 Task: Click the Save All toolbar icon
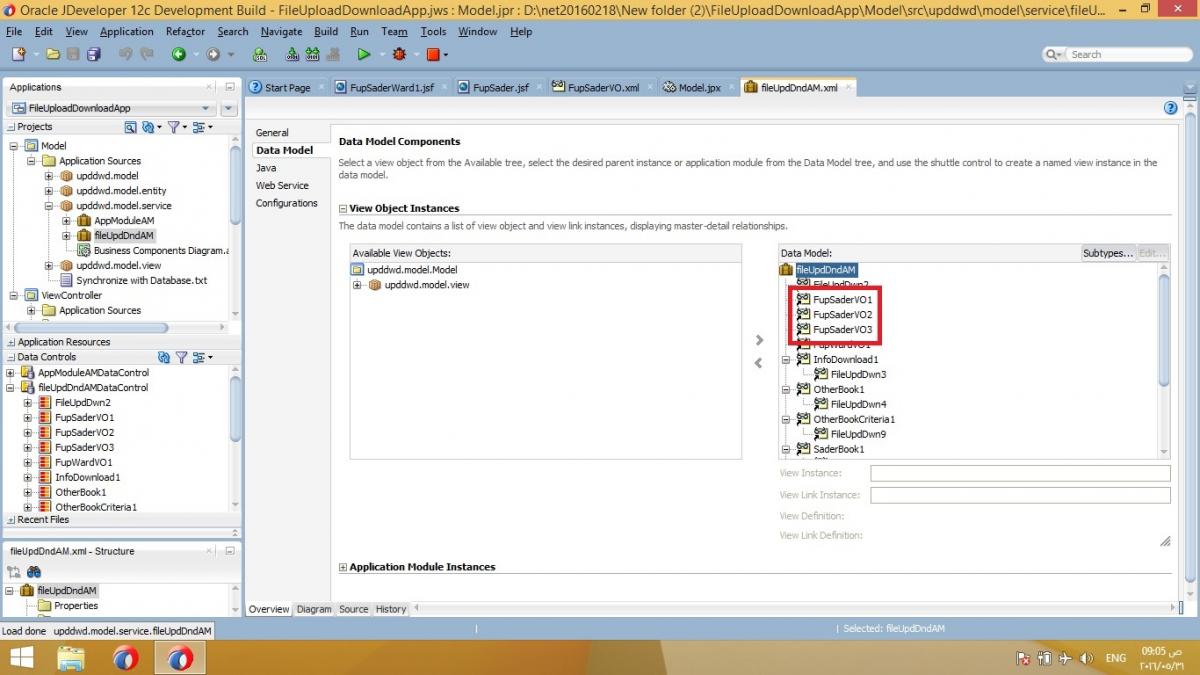[93, 54]
